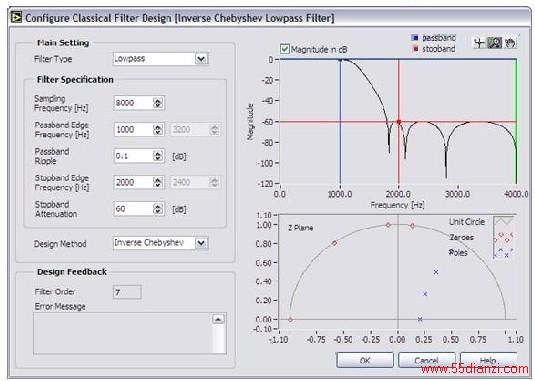Click the Main Setting heading
This screenshot has width=535, height=381.
point(63,43)
